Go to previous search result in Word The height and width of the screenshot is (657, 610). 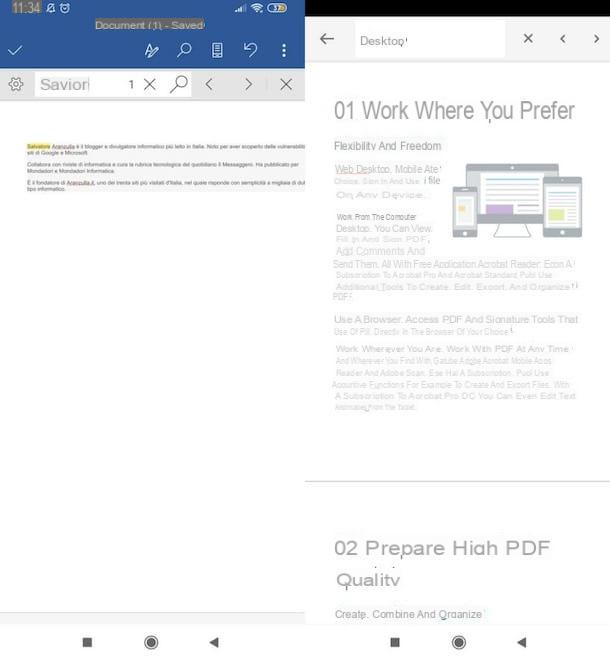pyautogui.click(x=209, y=84)
